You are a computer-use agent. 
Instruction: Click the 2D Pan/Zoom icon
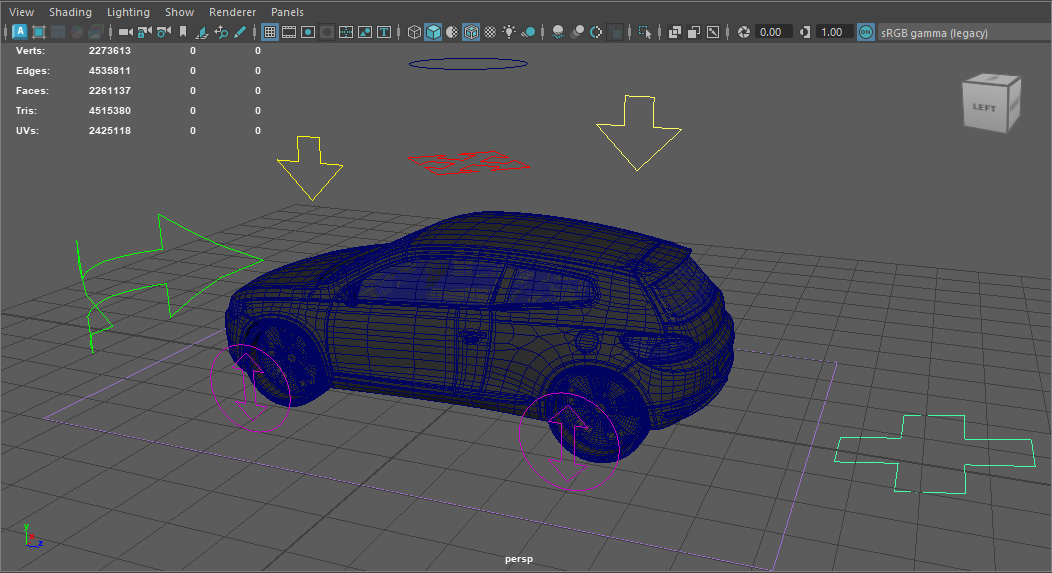coord(221,32)
